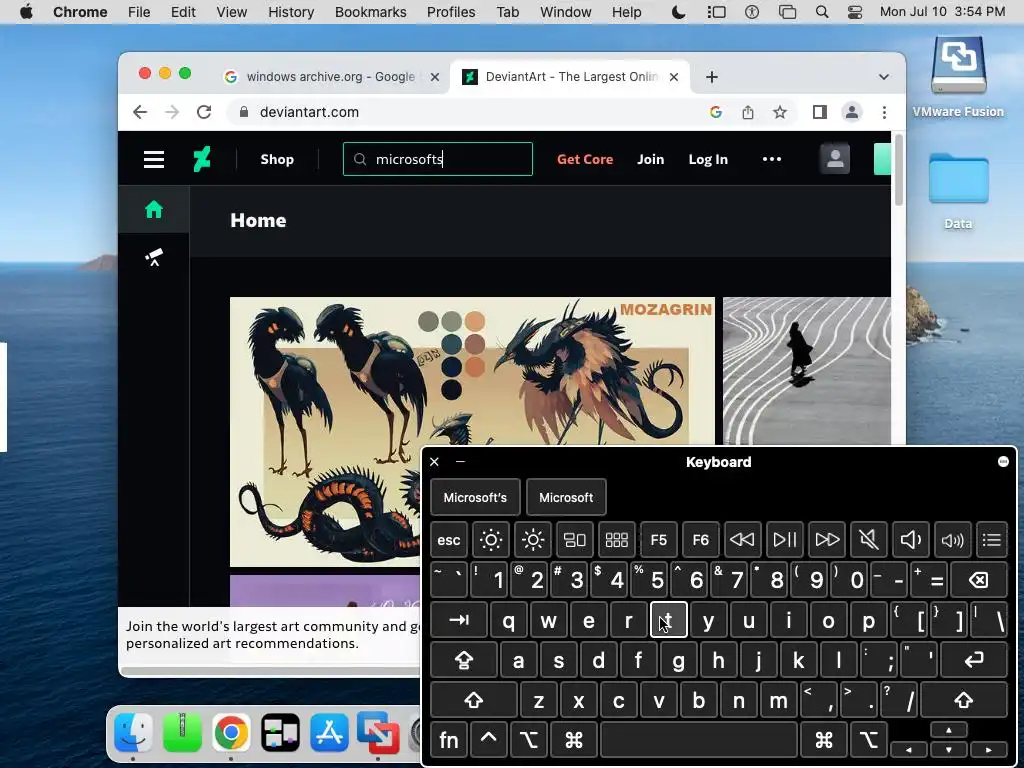The width and height of the screenshot is (1024, 768).
Task: Click the return key on keyboard
Action: click(x=974, y=660)
